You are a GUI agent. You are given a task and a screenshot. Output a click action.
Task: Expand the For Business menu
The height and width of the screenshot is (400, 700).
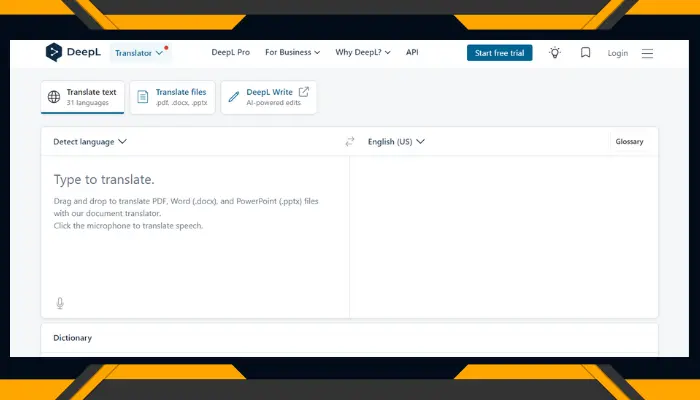292,52
